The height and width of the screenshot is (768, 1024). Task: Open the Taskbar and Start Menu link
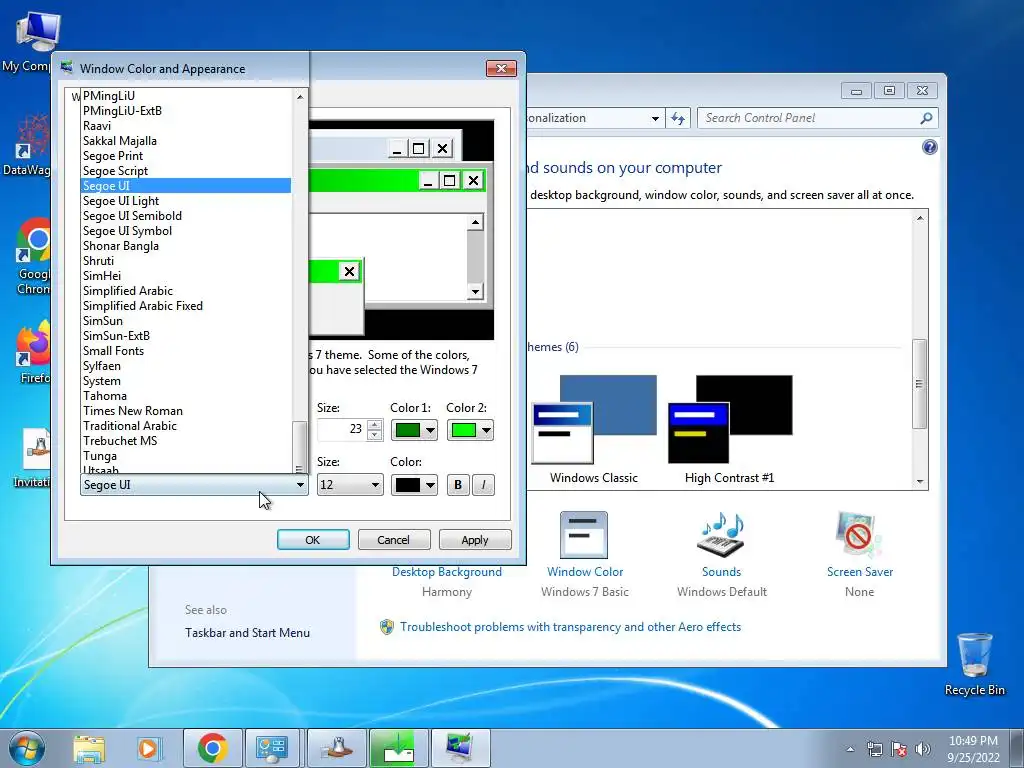pos(247,633)
